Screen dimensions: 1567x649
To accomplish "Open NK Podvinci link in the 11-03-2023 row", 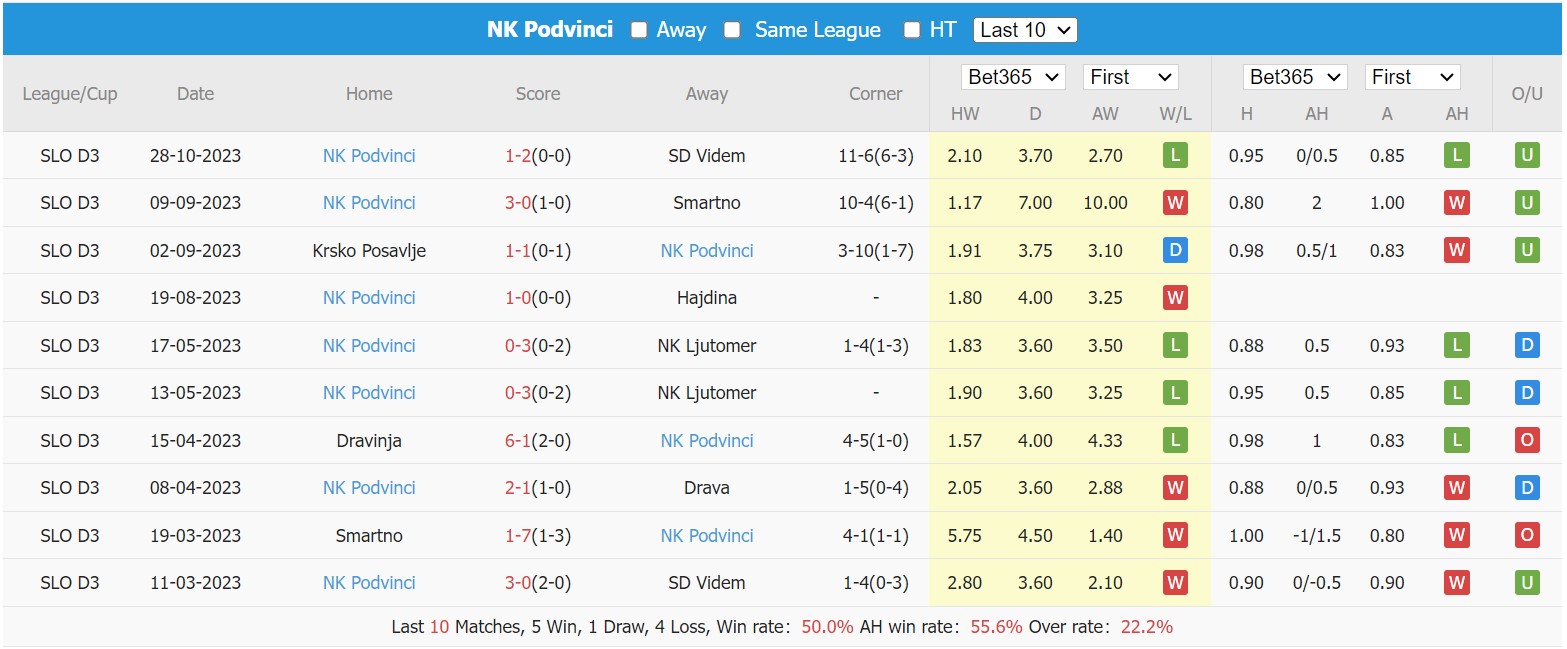I will click(x=369, y=583).
